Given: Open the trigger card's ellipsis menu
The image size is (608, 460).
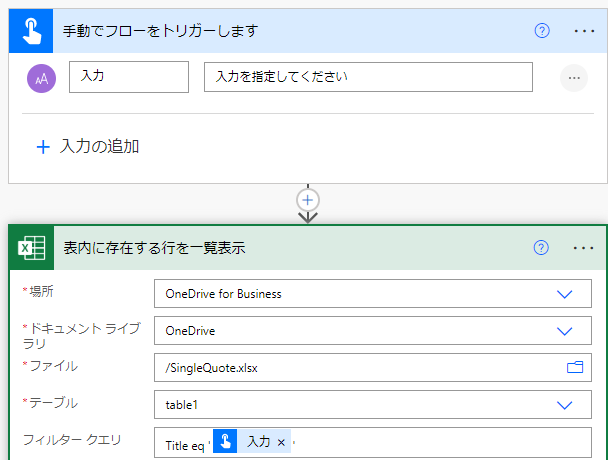Looking at the screenshot, I should click(584, 31).
